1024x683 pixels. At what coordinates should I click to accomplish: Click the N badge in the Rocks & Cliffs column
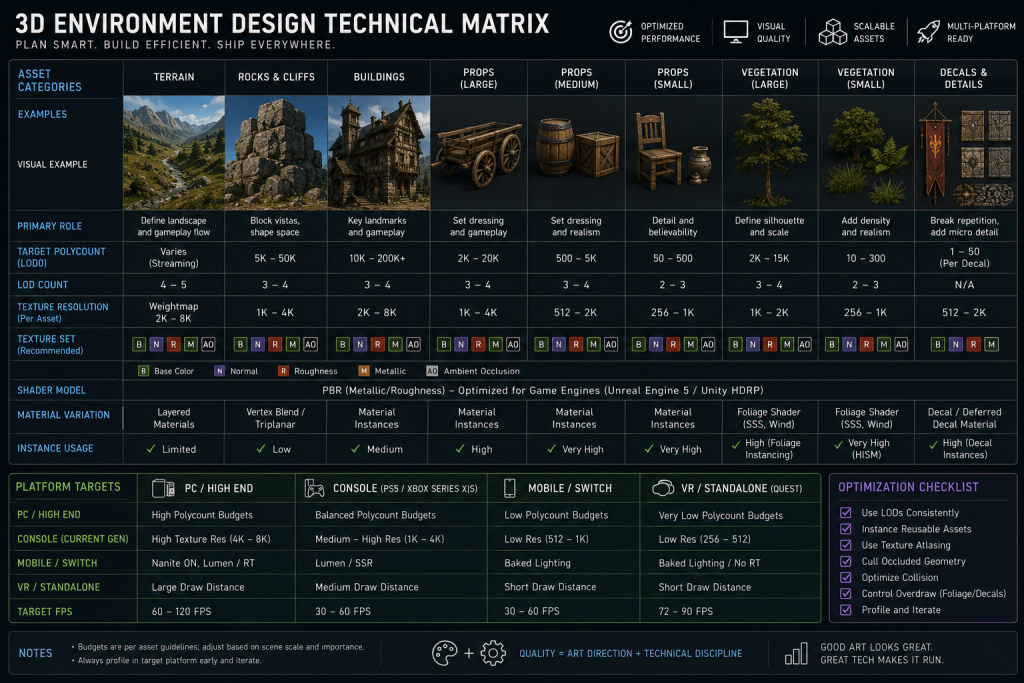coord(258,344)
